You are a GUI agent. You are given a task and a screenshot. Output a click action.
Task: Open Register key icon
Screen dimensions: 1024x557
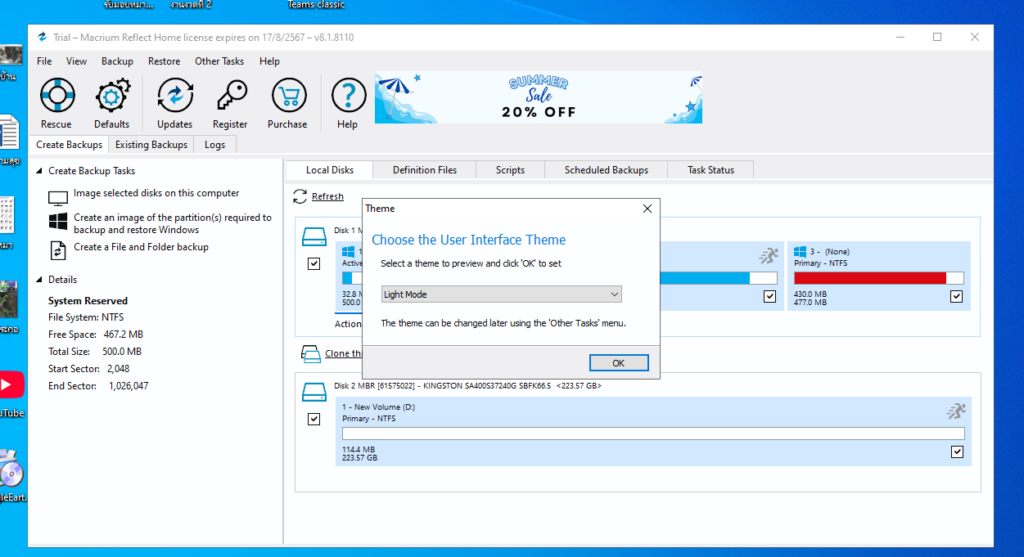tap(230, 97)
